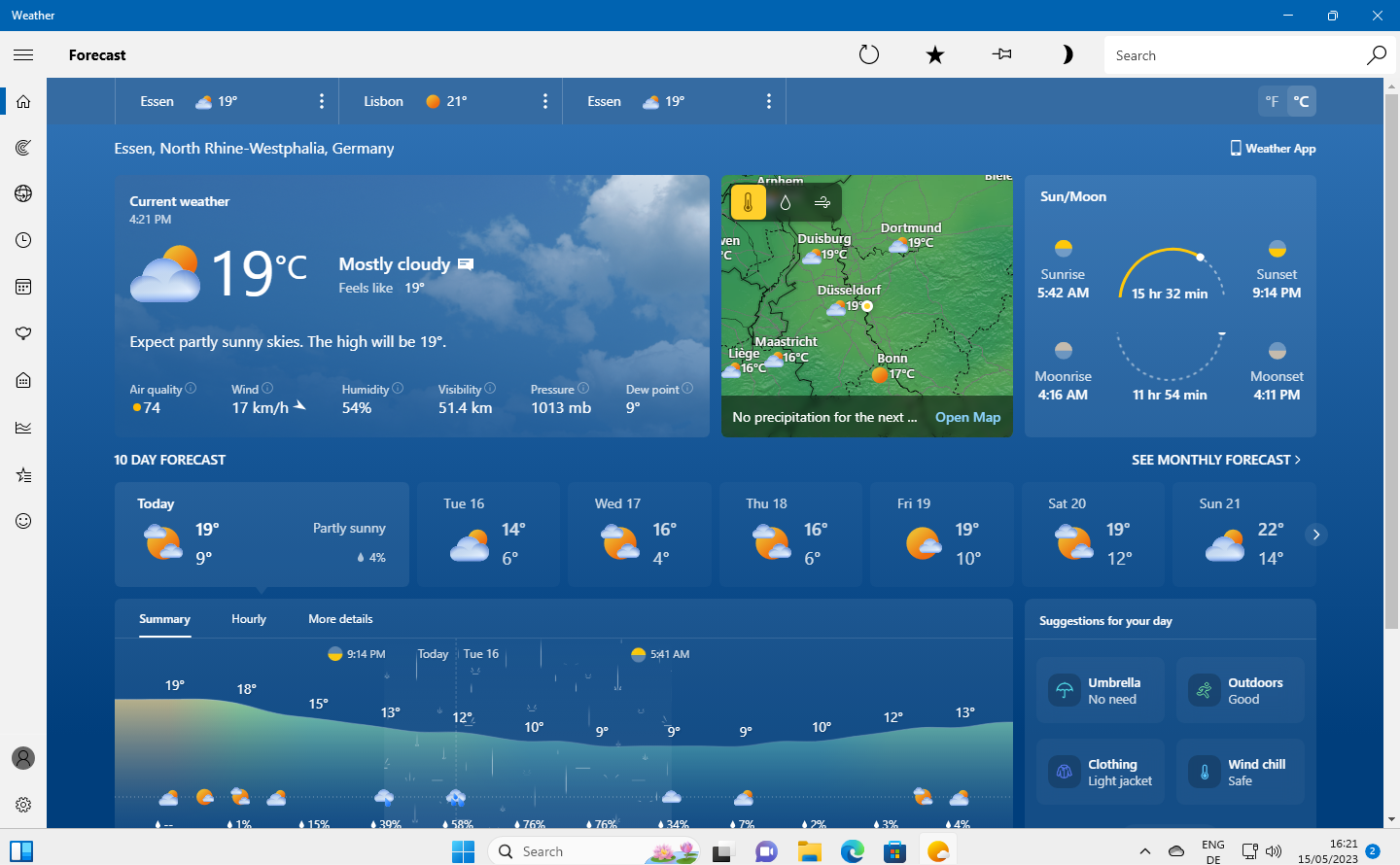The image size is (1400, 865).
Task: Open the 3D Maps globe icon
Action: [22, 193]
